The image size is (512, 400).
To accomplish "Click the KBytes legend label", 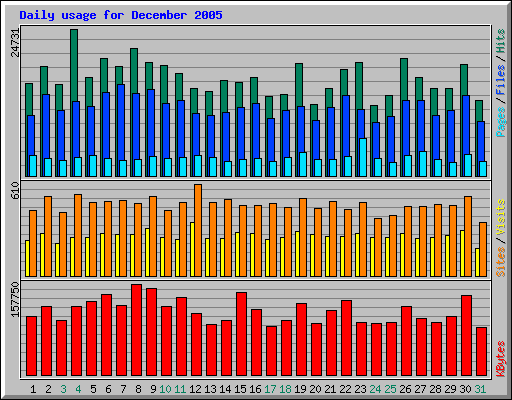I will coord(501,359).
